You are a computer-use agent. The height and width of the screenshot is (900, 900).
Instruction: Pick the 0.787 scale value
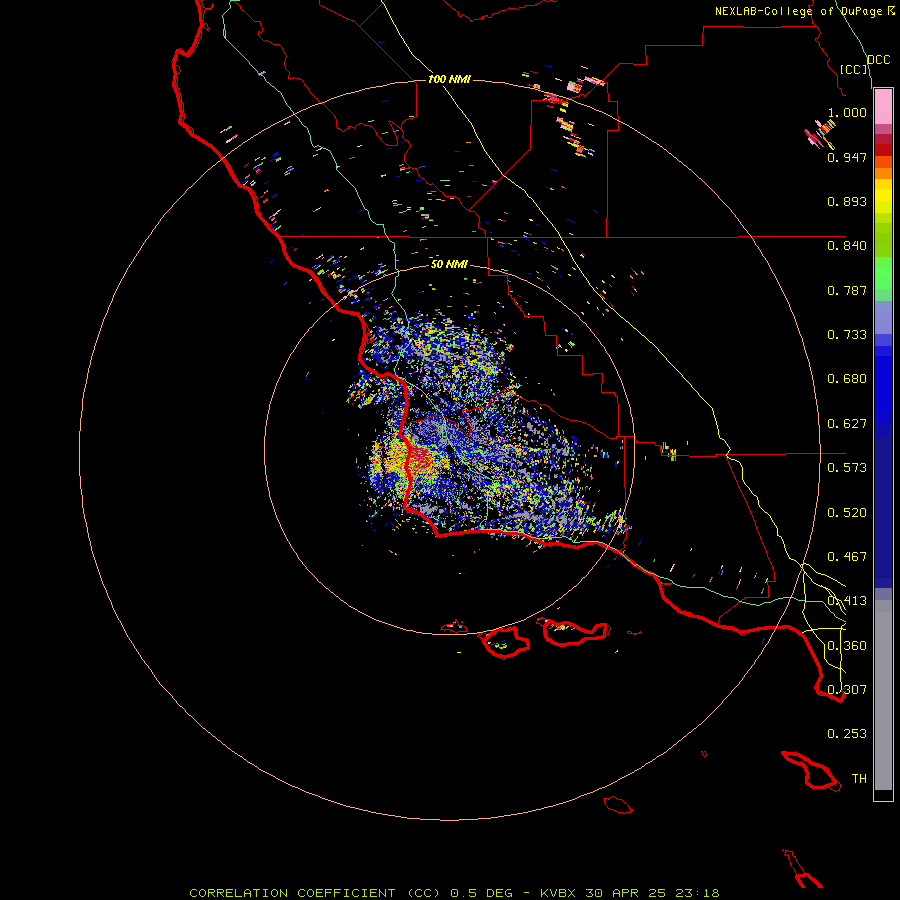(847, 290)
